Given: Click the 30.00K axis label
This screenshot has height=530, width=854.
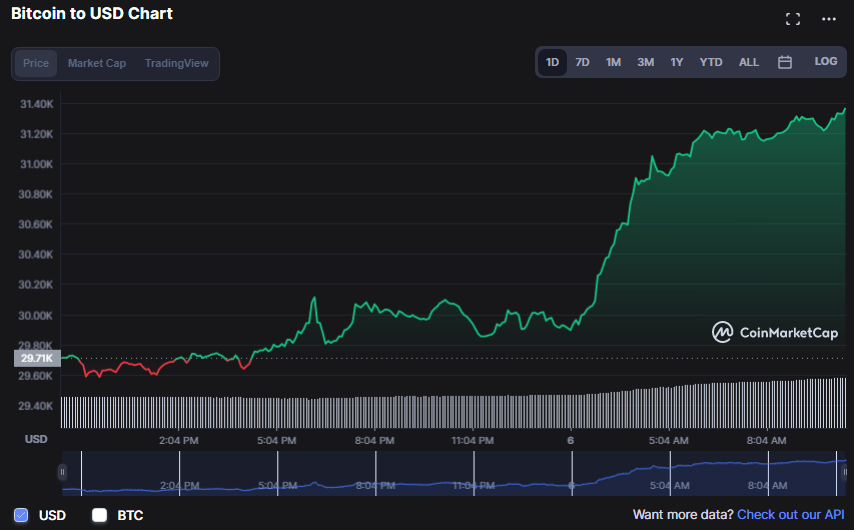Looking at the screenshot, I should [36, 315].
